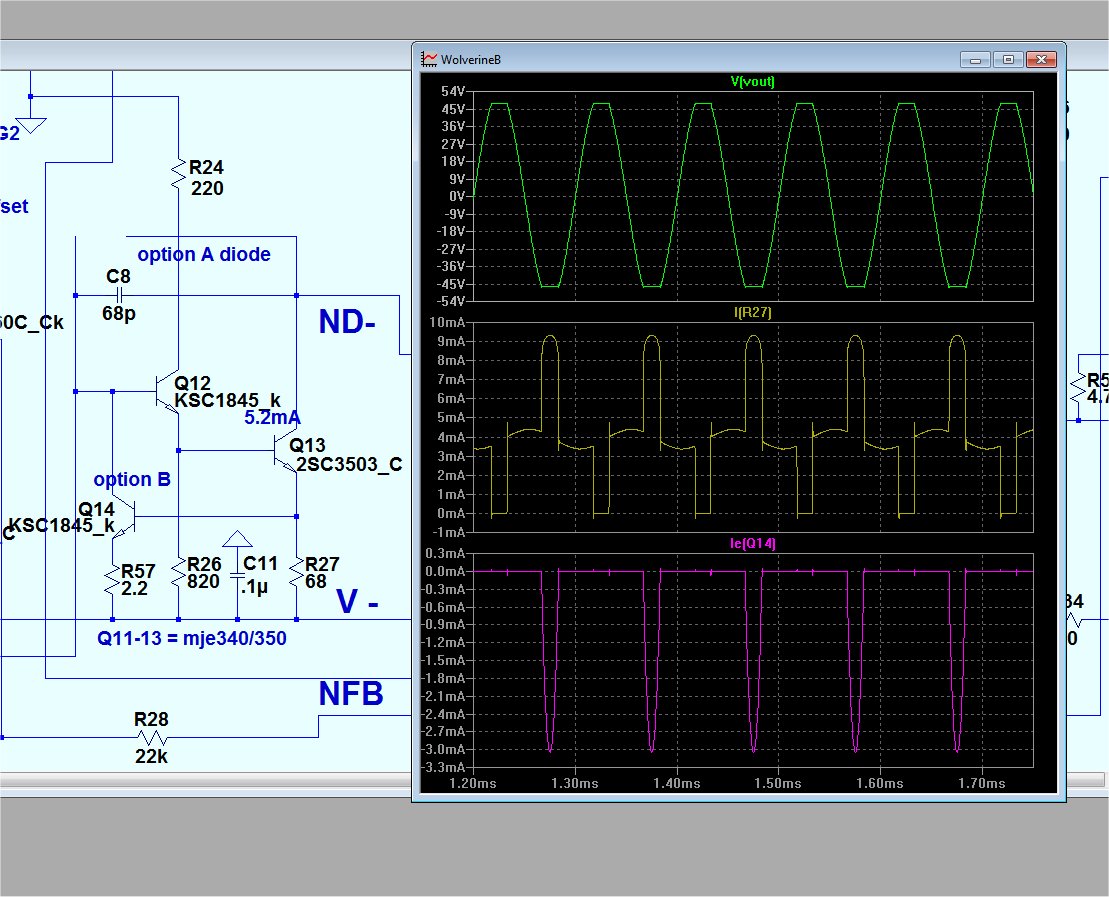Click the 1.50ms time axis label
This screenshot has width=1109, height=897.
click(778, 784)
